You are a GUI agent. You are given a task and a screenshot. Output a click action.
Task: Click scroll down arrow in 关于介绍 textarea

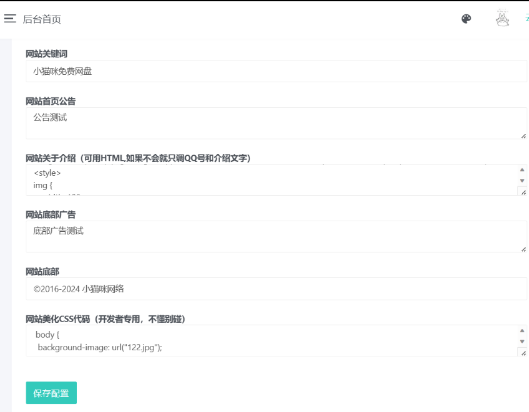point(522,181)
